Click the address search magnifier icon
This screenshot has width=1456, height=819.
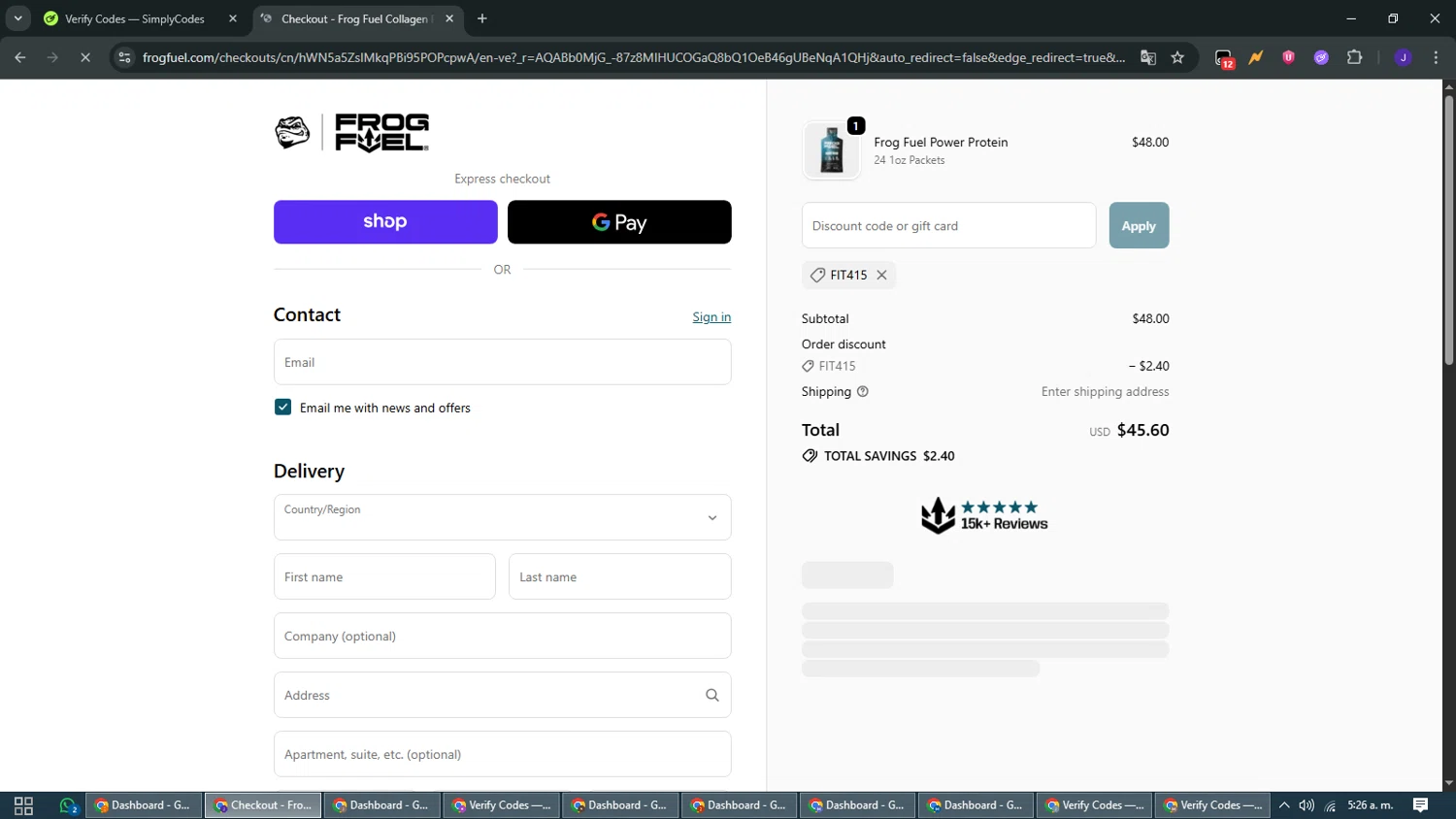(x=712, y=695)
